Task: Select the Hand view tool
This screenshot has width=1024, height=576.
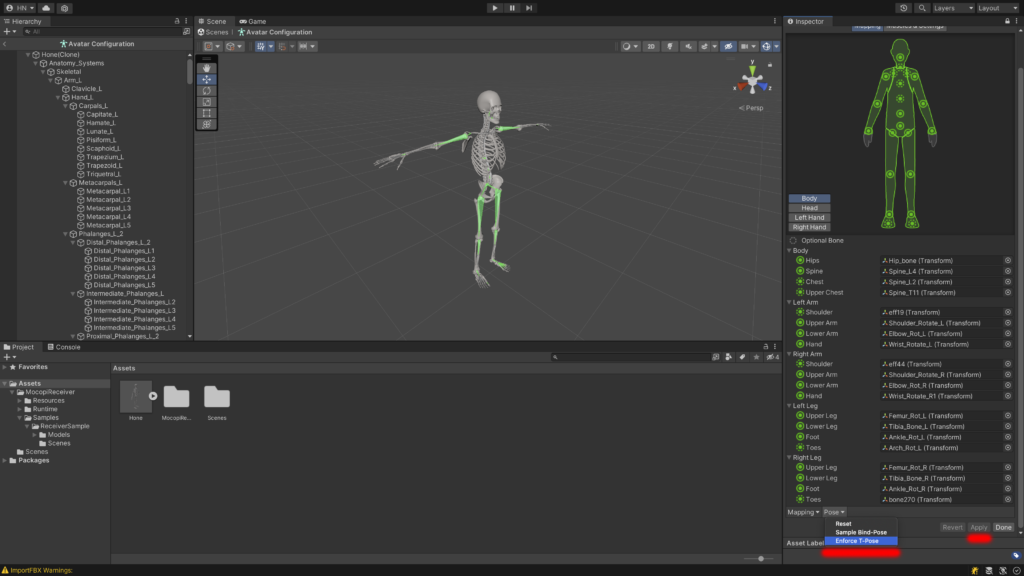Action: pyautogui.click(x=207, y=69)
